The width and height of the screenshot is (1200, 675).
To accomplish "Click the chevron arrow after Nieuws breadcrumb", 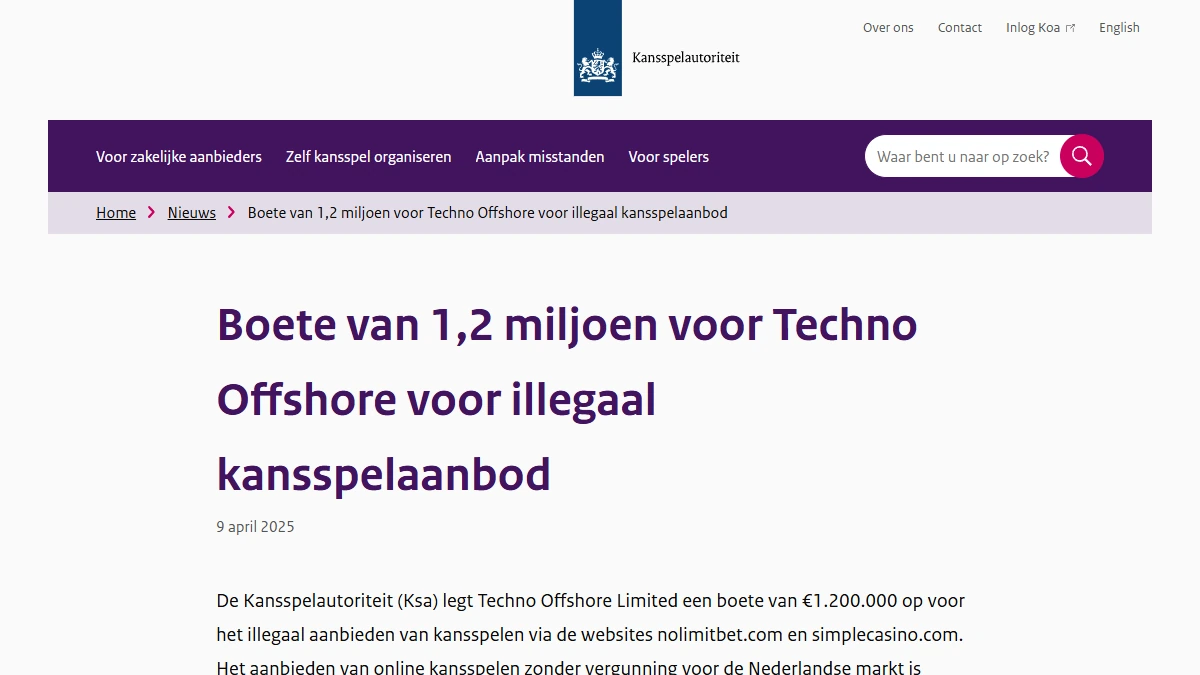I will [232, 212].
